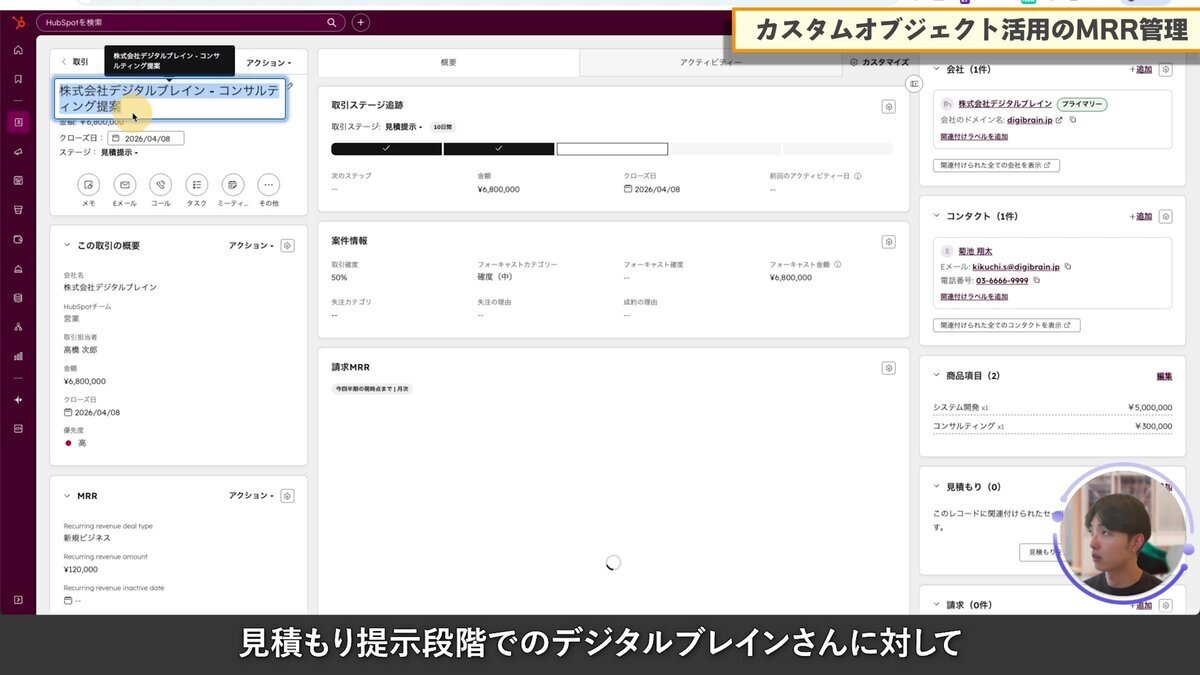Select the コール call icon
This screenshot has width=1200, height=675.
pyautogui.click(x=160, y=186)
